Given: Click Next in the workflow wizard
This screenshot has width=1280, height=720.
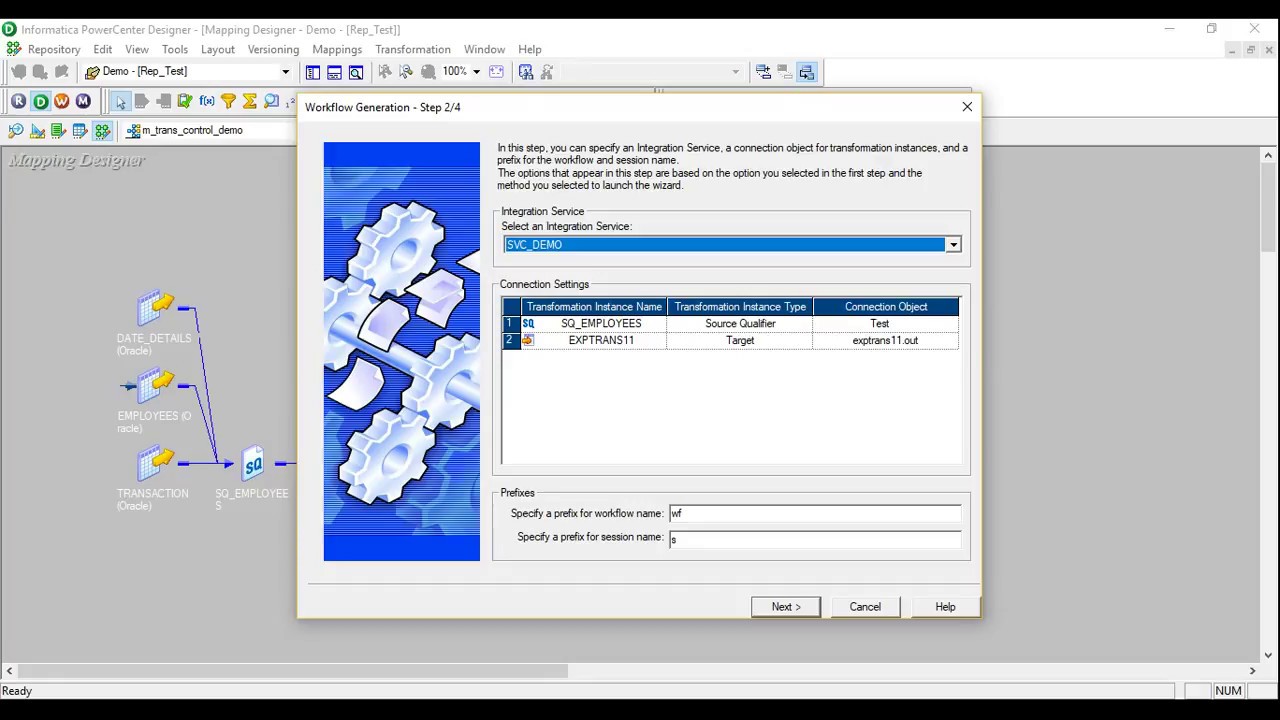Looking at the screenshot, I should [x=786, y=607].
